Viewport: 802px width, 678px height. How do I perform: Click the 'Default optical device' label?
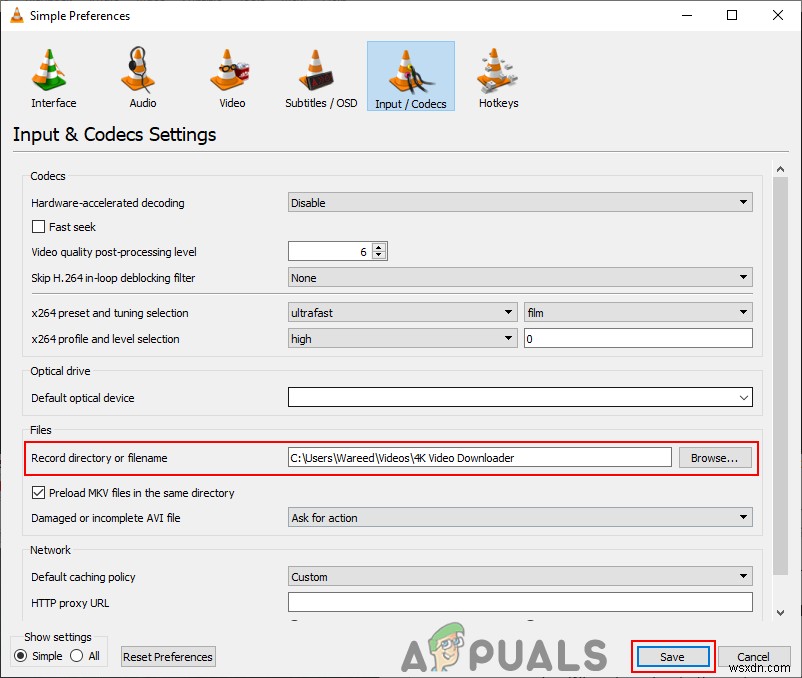(82, 398)
